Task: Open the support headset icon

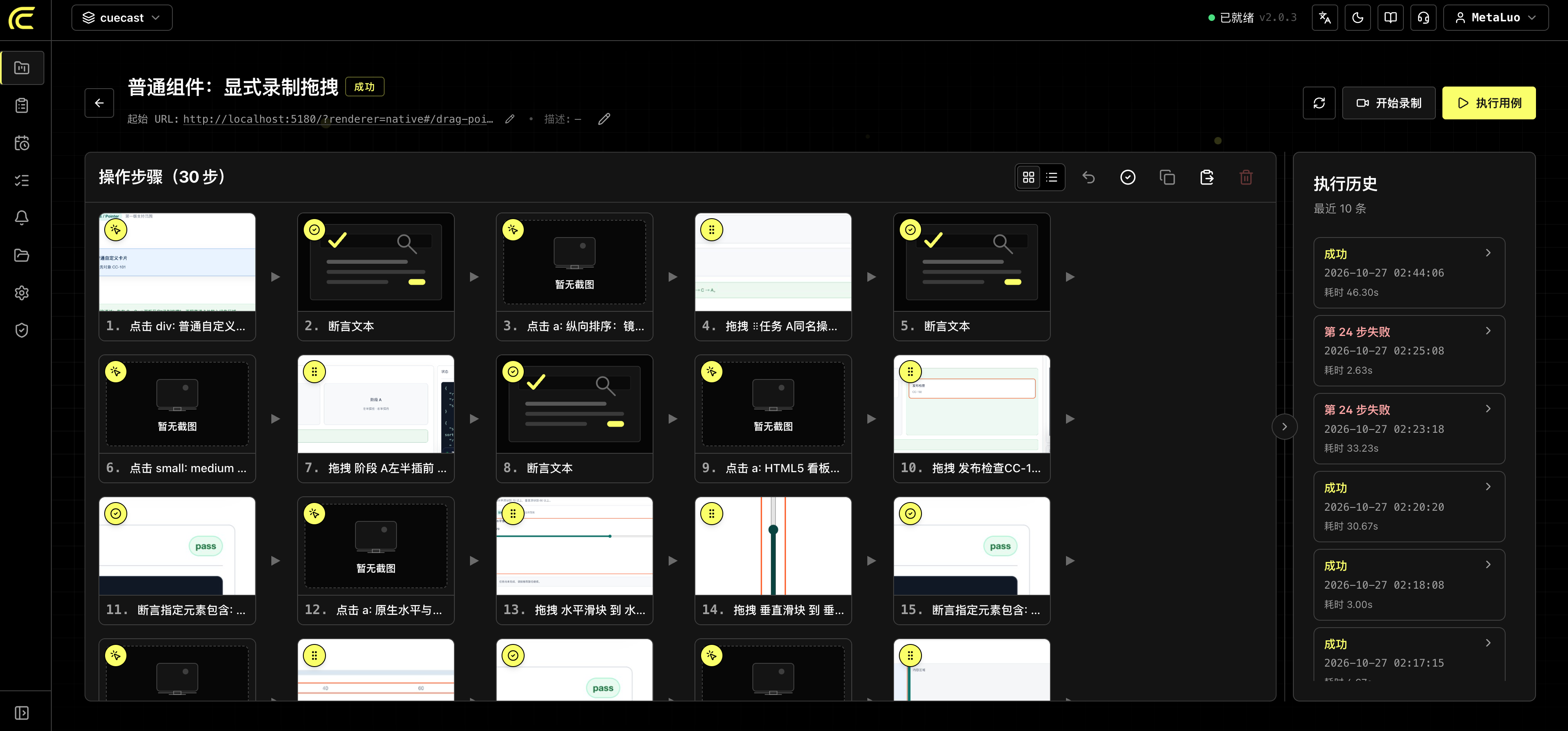Action: (x=1424, y=18)
